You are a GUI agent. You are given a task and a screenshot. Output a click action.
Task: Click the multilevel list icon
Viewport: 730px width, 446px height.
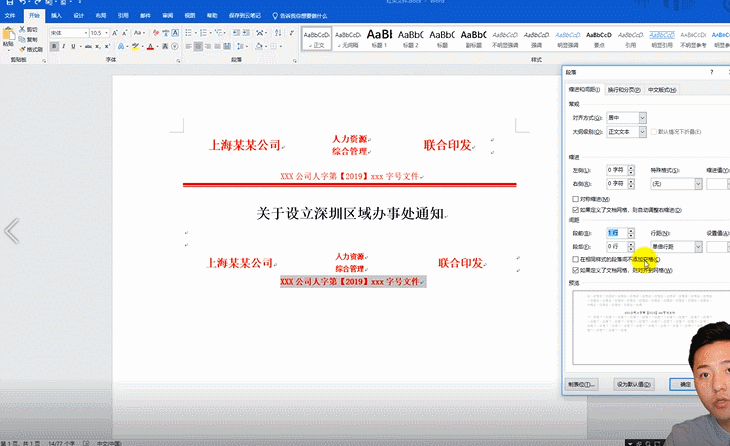tap(218, 33)
